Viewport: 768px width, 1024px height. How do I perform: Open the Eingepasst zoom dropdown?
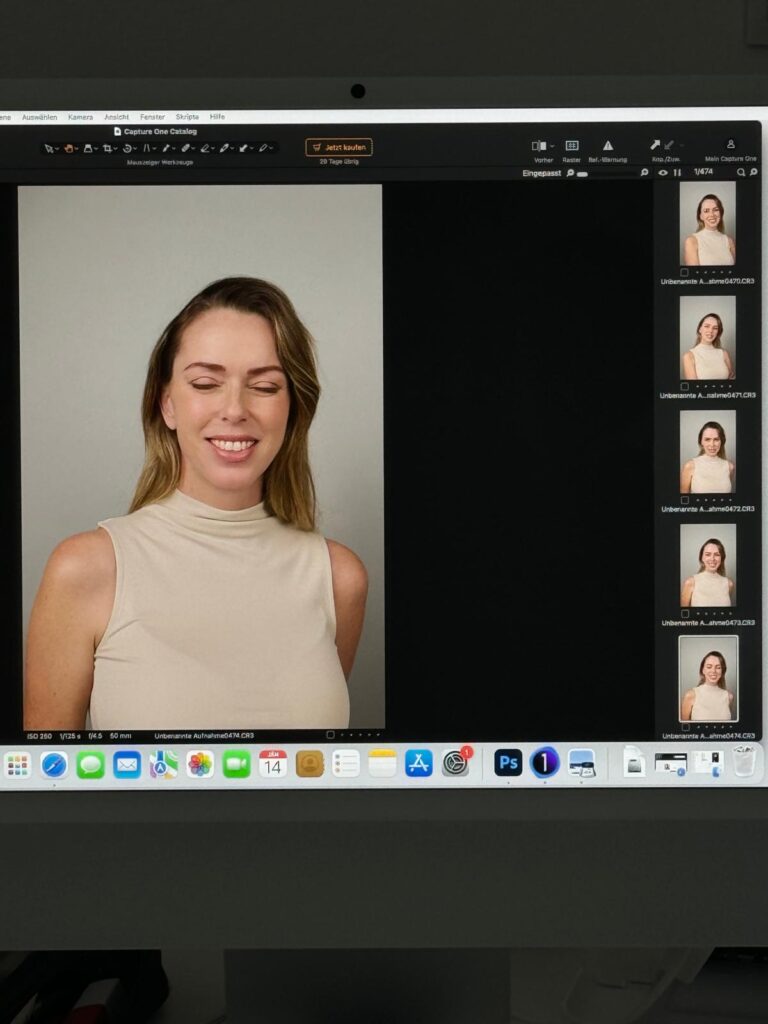click(542, 173)
